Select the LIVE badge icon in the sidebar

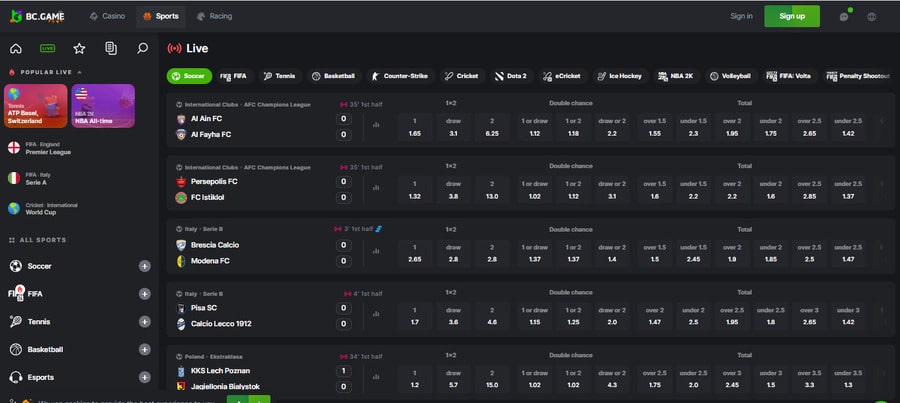point(48,49)
